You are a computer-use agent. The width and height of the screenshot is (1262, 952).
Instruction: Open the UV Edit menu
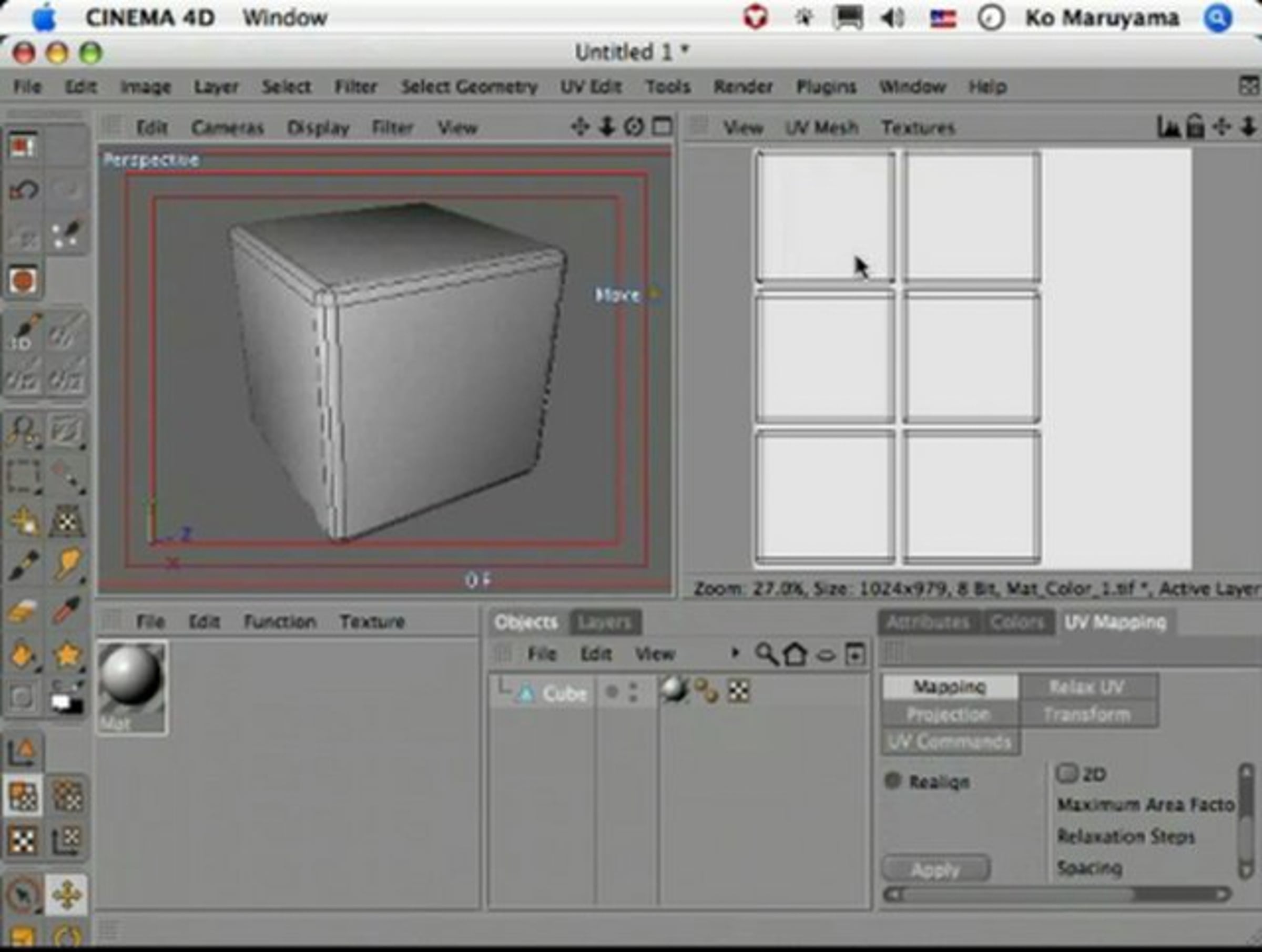[x=591, y=87]
